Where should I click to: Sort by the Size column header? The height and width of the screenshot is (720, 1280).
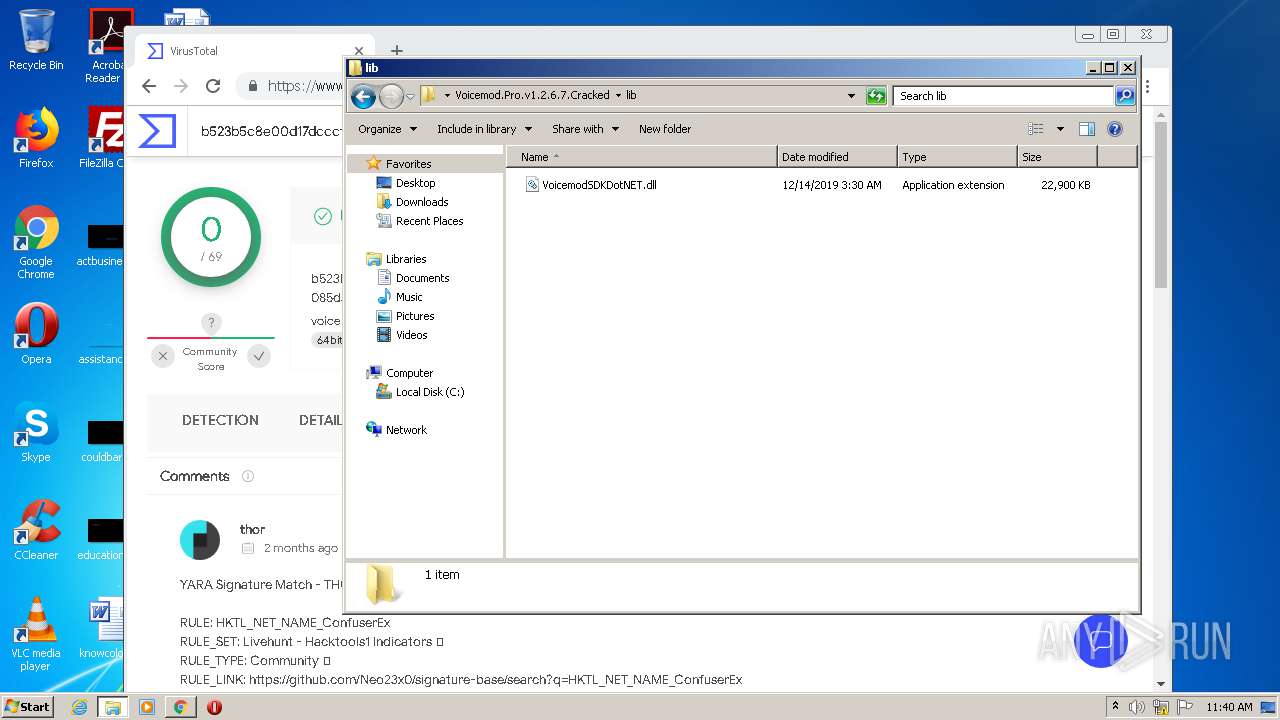click(x=1057, y=157)
